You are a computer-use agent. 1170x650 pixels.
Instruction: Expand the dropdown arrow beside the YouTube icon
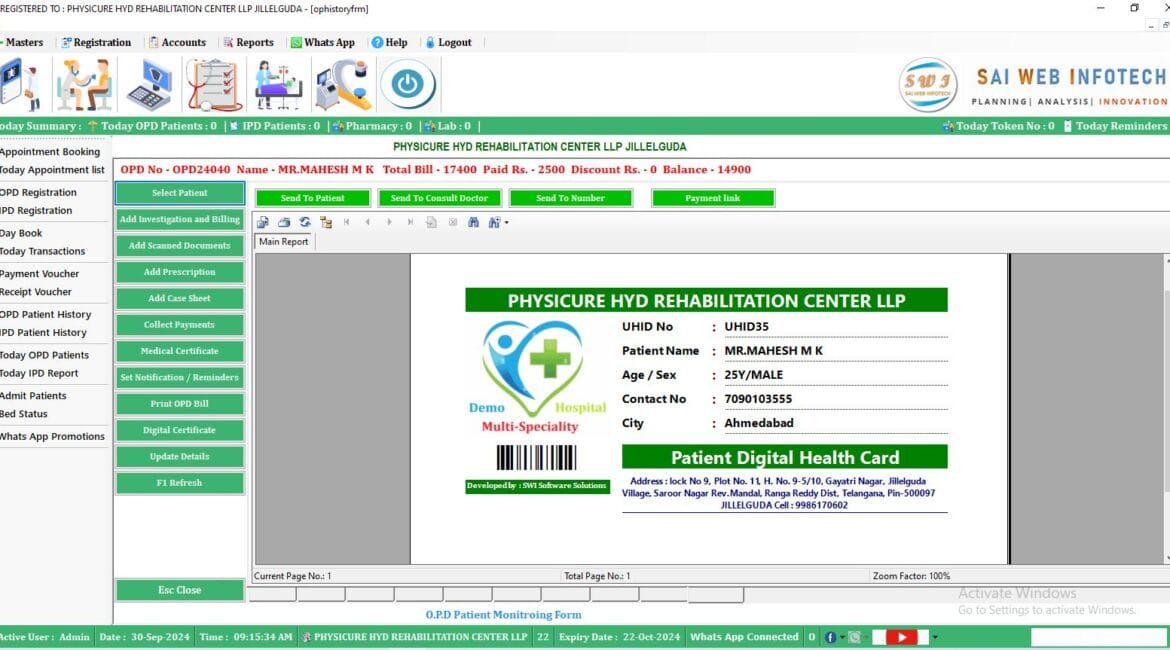tap(936, 637)
